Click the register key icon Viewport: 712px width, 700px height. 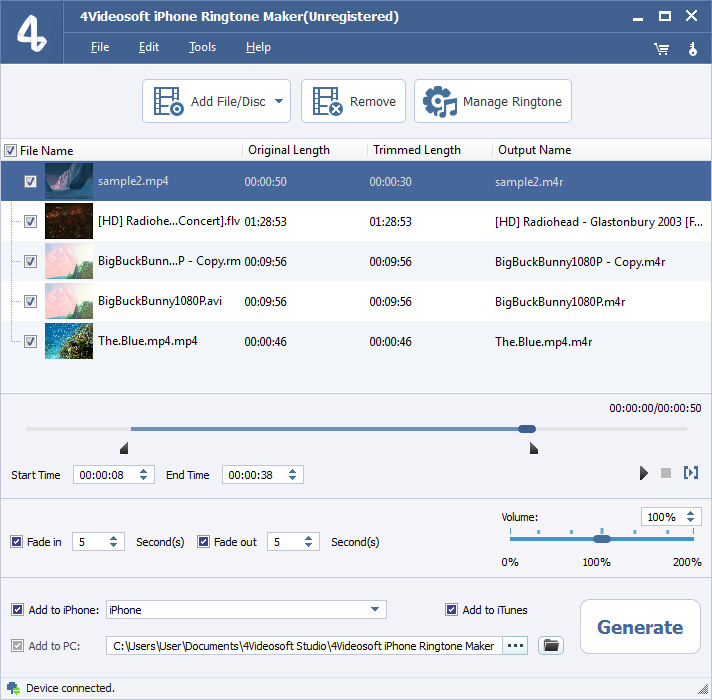(x=692, y=49)
